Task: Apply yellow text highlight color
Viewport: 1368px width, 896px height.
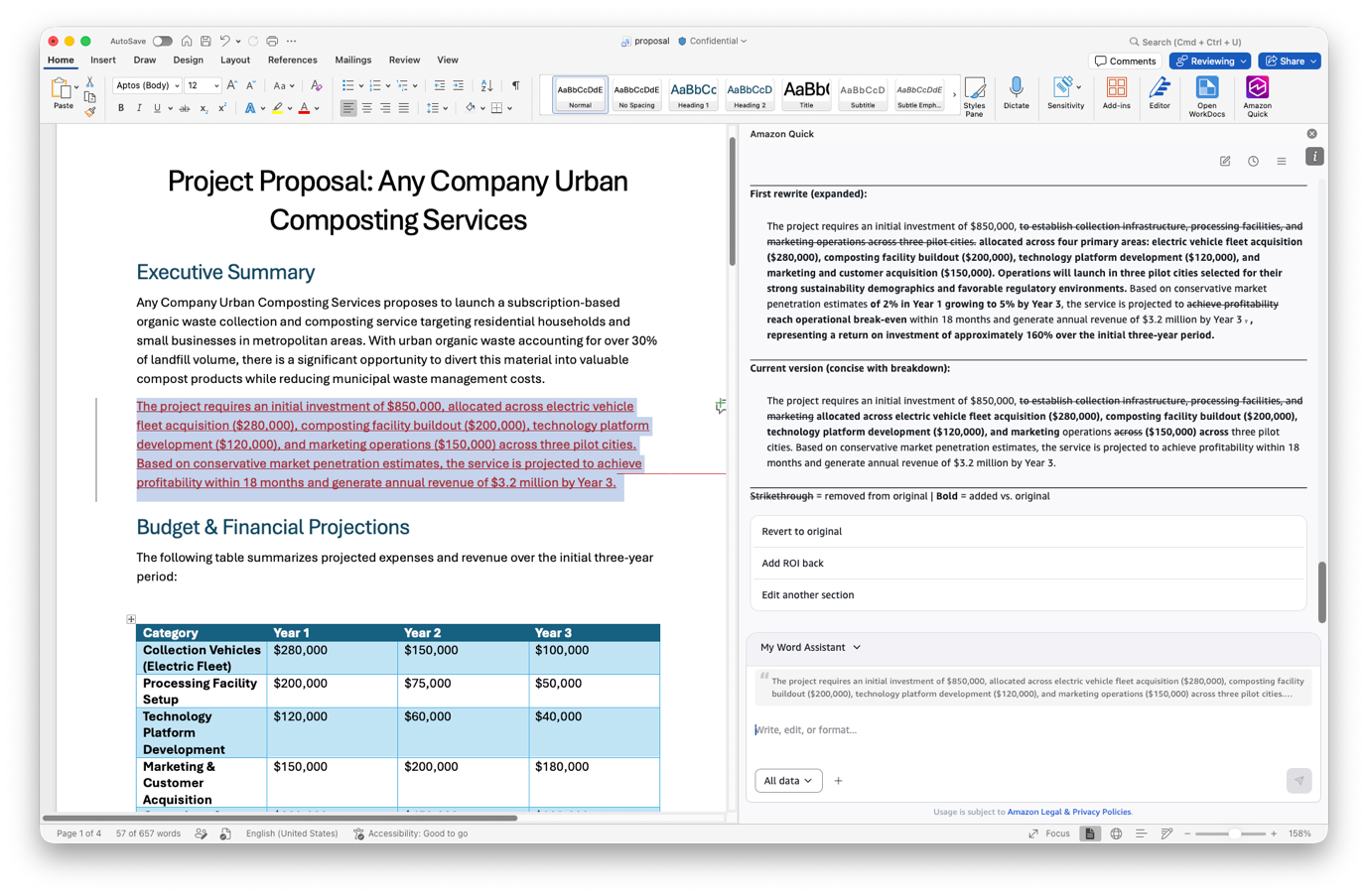Action: point(277,108)
